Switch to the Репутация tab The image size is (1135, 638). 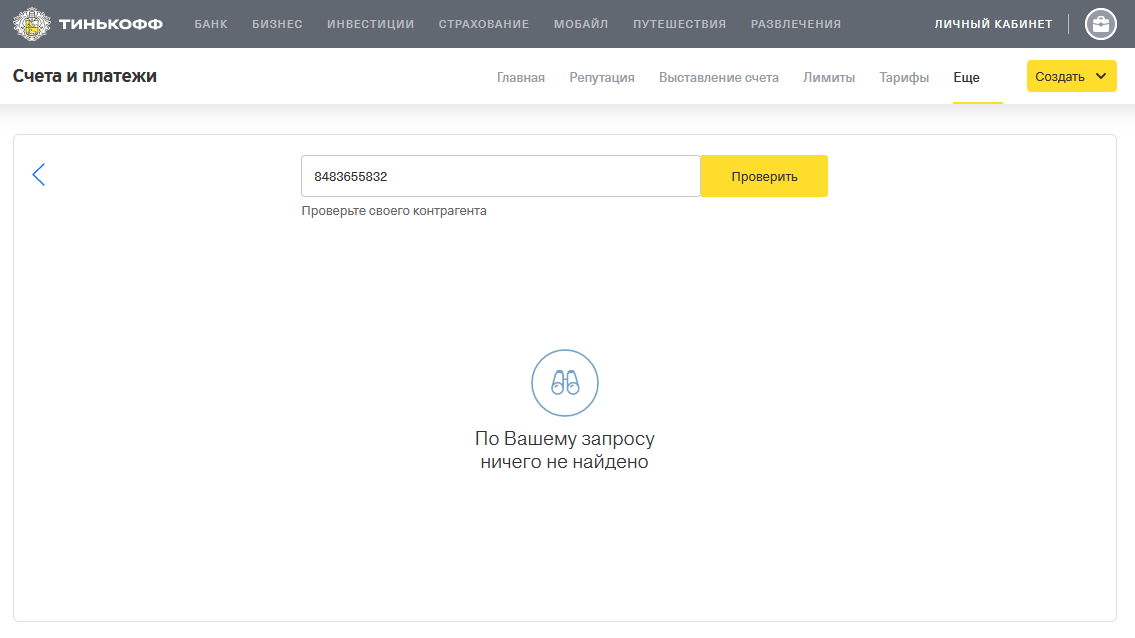point(602,77)
